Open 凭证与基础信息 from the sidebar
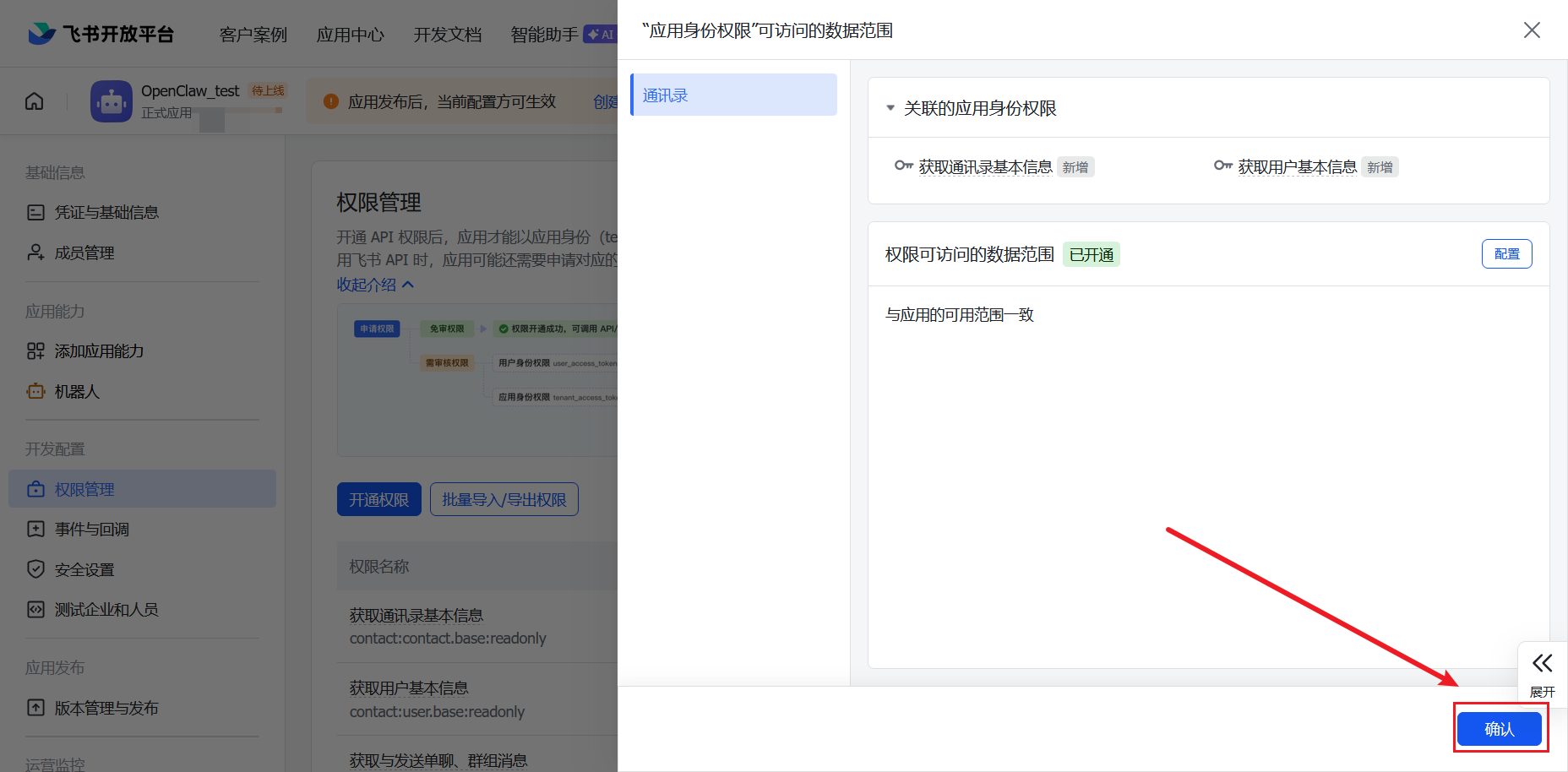This screenshot has width=1568, height=772. [x=106, y=212]
